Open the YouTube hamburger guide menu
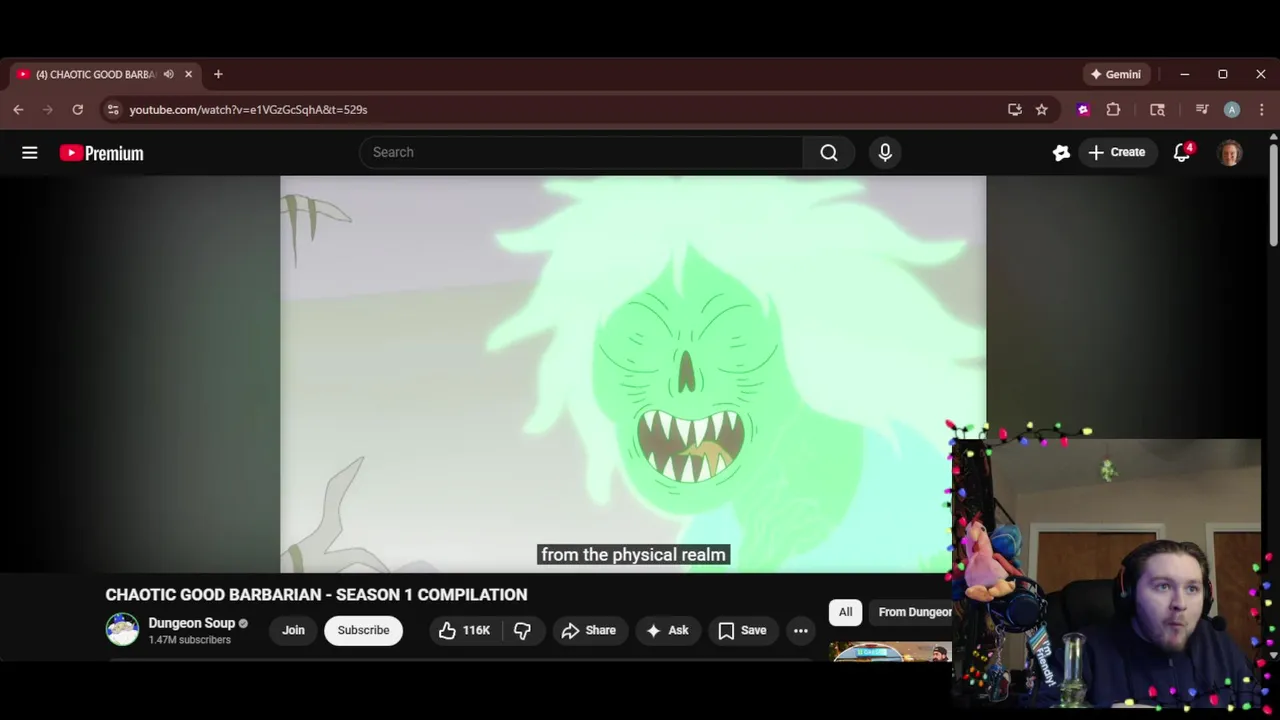This screenshot has height=720, width=1280. (x=30, y=153)
